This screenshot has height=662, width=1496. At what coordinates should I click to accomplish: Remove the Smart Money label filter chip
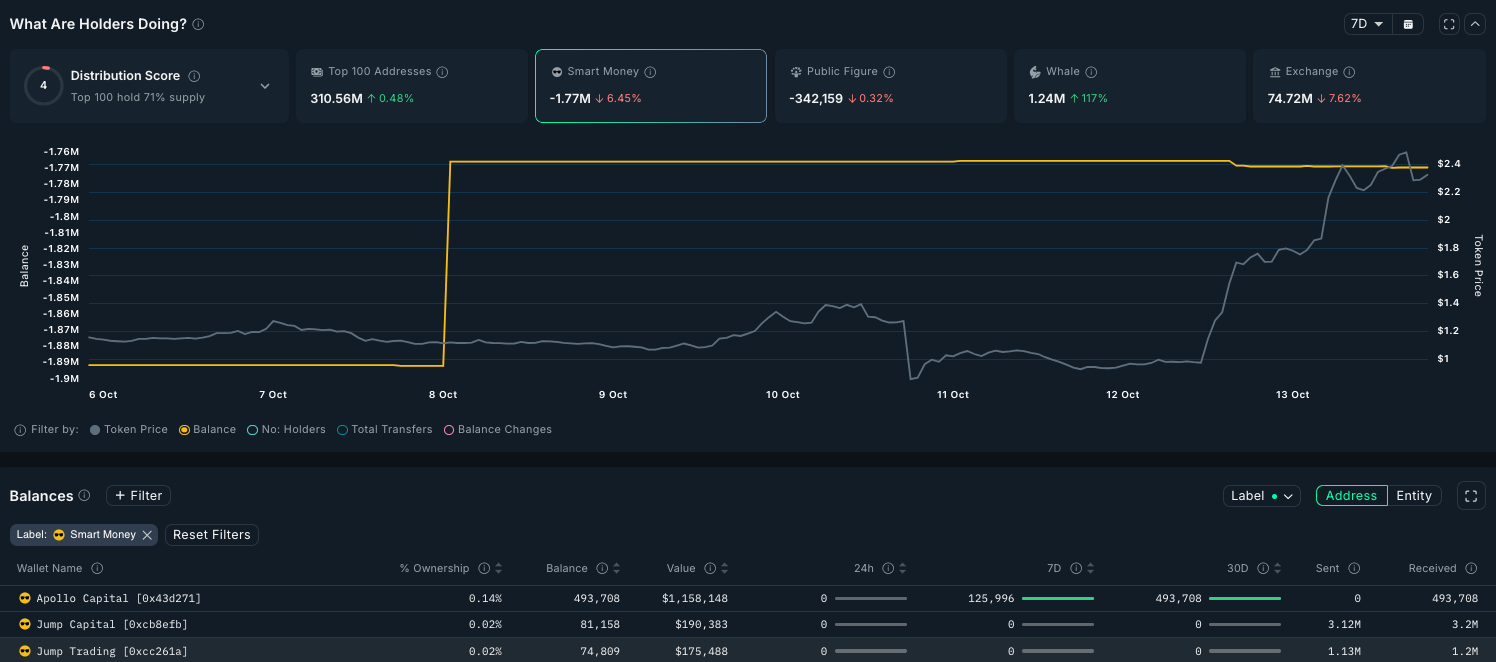click(147, 535)
